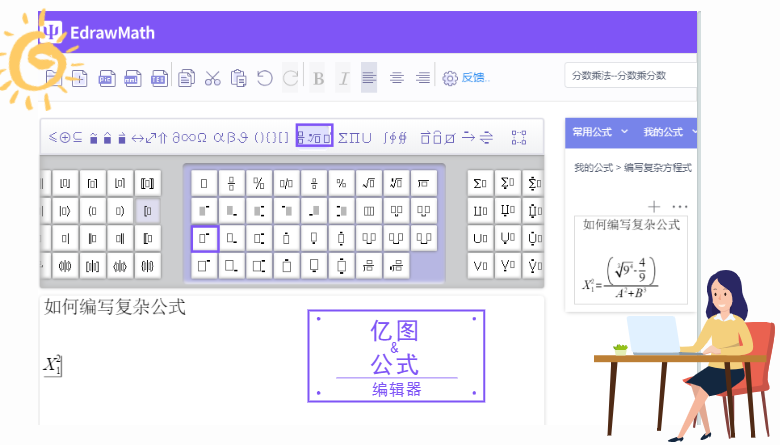Insert slanted fraction % template
The width and height of the screenshot is (780, 445).
[x=259, y=183]
